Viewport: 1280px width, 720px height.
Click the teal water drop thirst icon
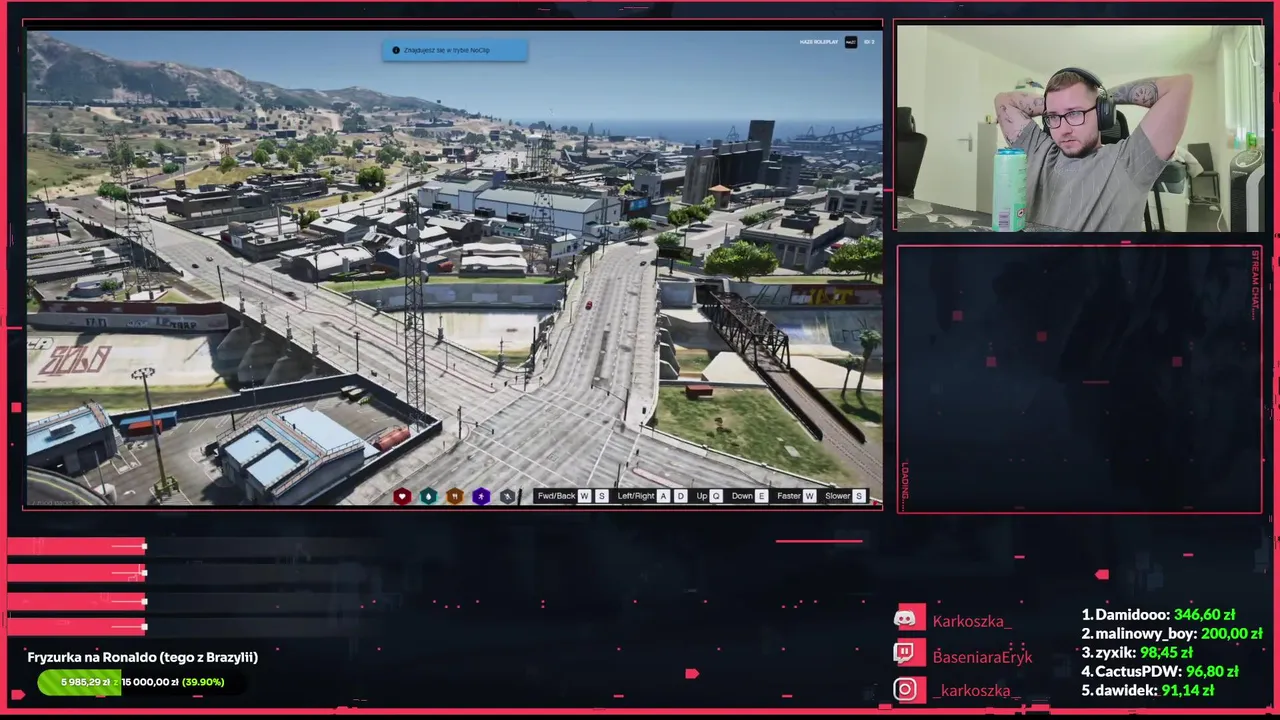428,496
